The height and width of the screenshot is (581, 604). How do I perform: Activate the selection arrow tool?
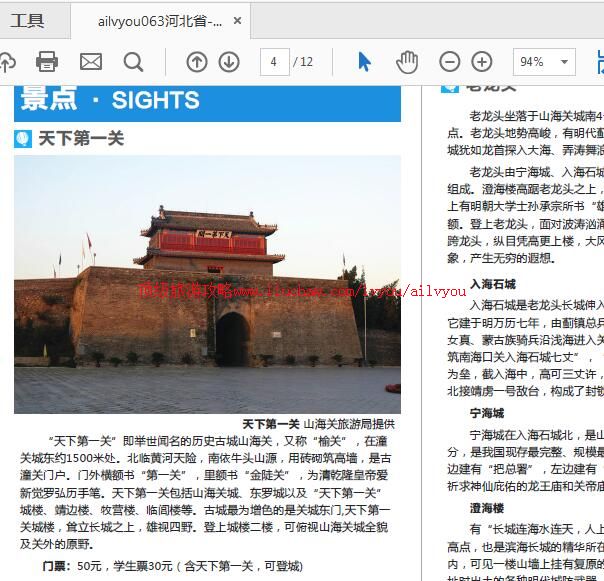point(364,62)
